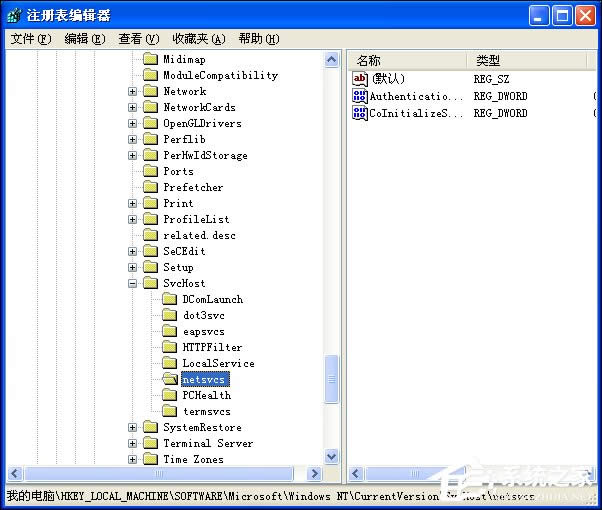This screenshot has height=510, width=602.
Task: Expand the Setup key
Action: click(132, 267)
